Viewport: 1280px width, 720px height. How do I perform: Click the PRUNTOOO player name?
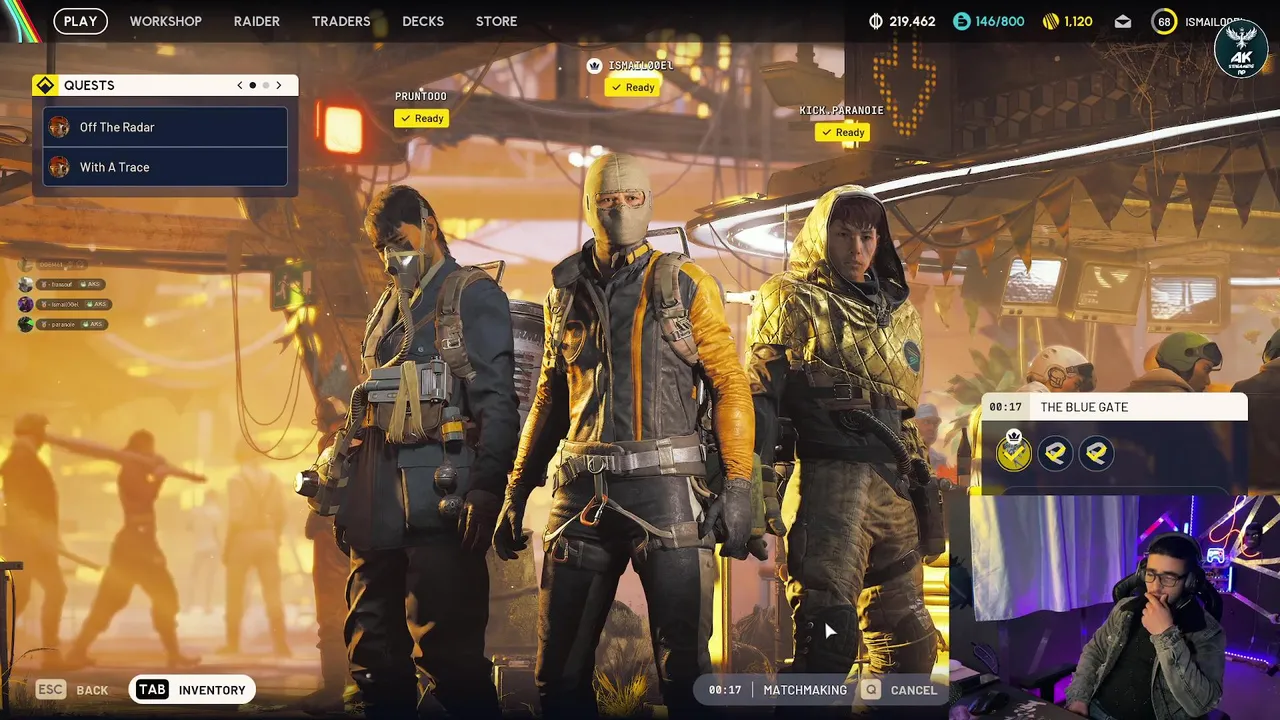[x=421, y=96]
